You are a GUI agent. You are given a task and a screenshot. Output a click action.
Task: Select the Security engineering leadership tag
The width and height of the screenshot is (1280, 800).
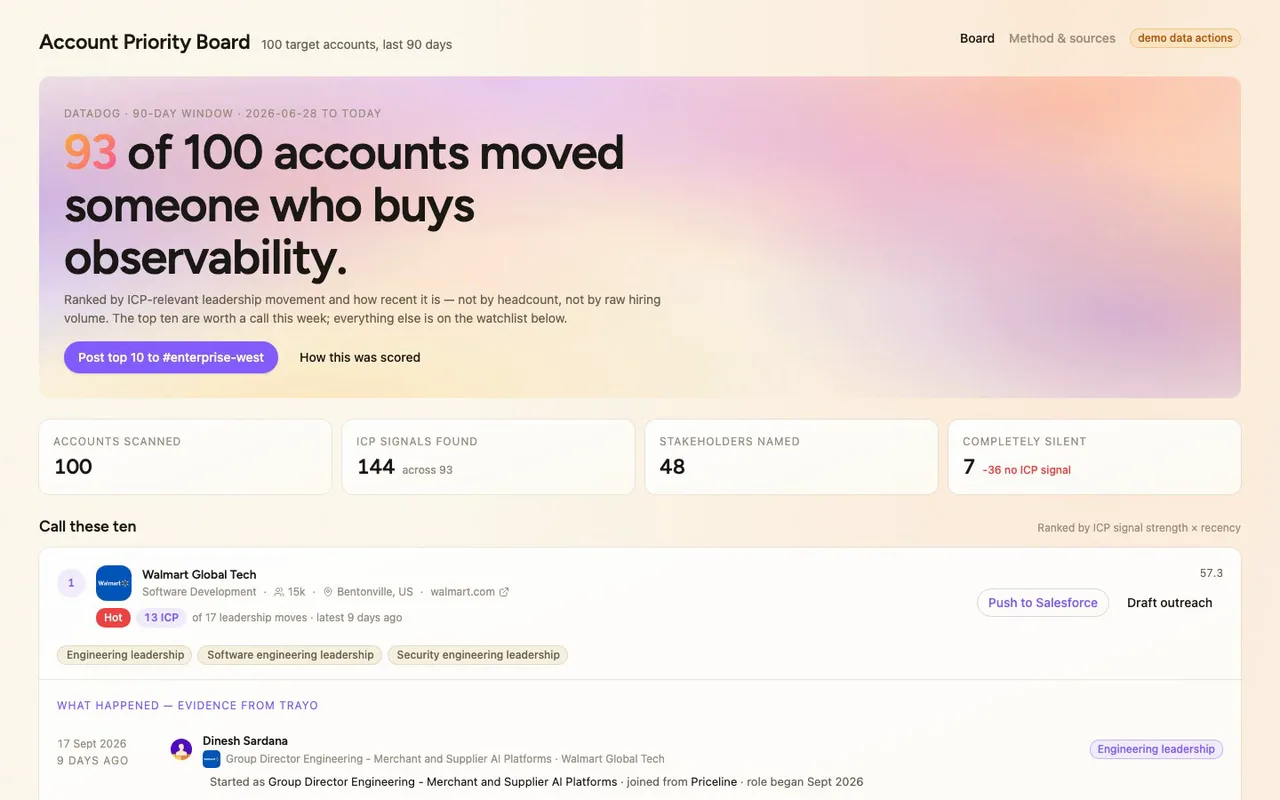(478, 655)
